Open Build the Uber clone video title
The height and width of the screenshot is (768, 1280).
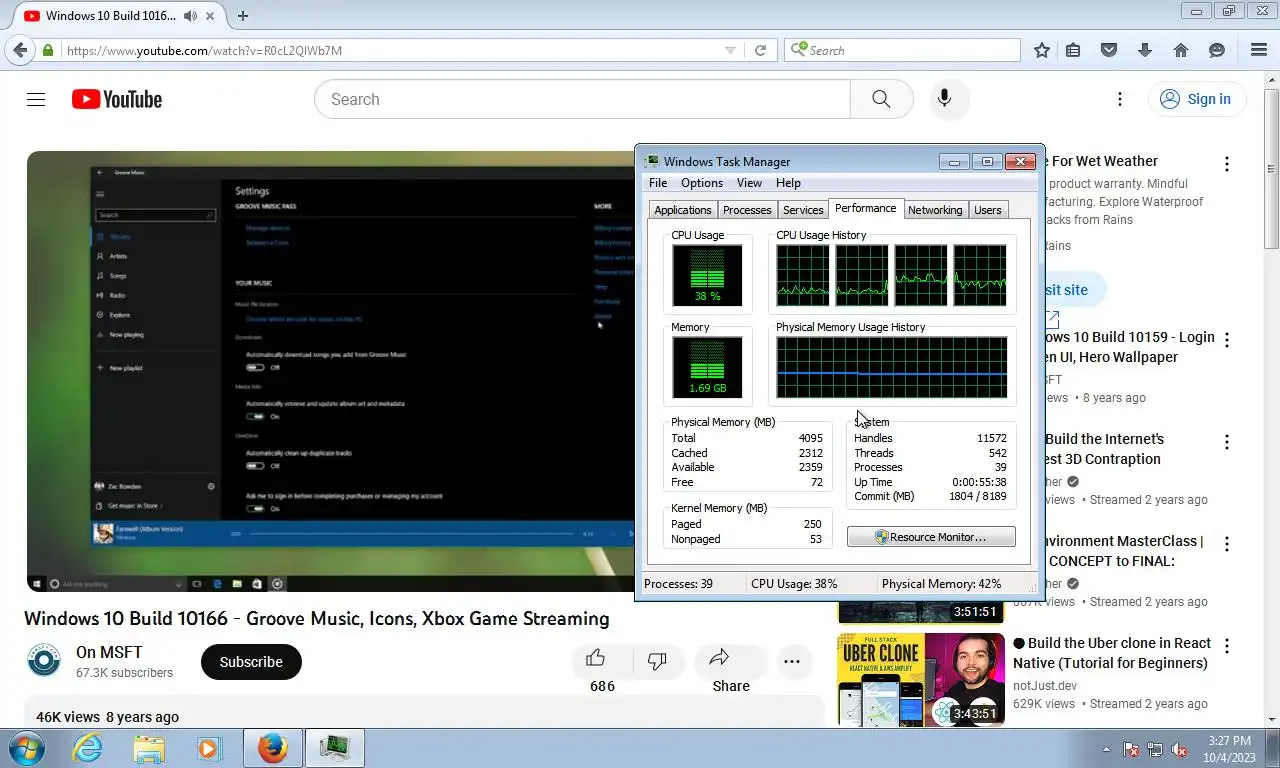click(x=1111, y=653)
